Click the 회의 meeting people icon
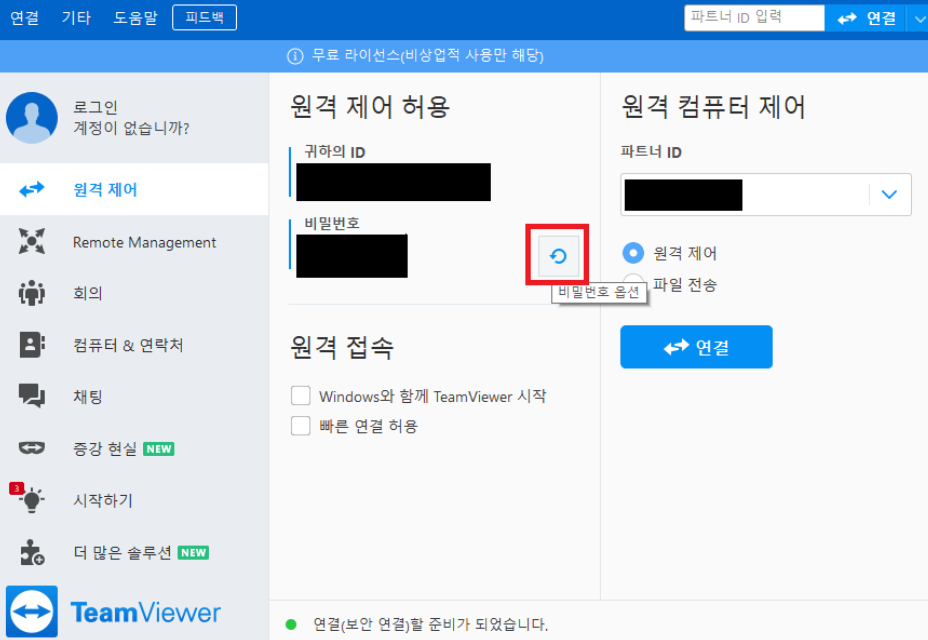 tap(32, 293)
